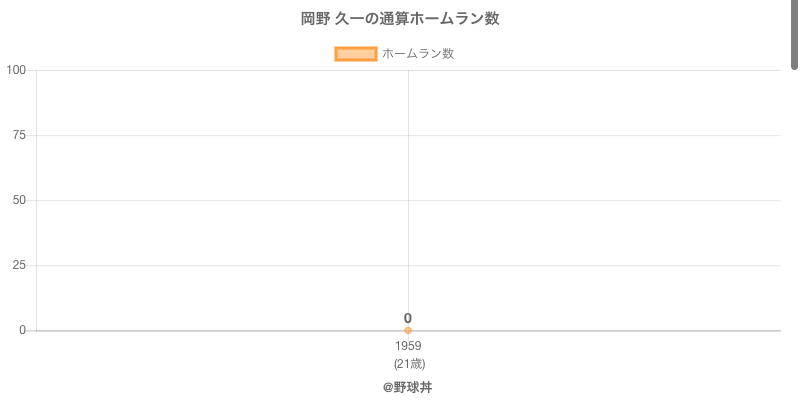Image resolution: width=800 pixels, height=400 pixels.
Task: Click the chart title 岡野 久一の通算ホームラン数
Action: click(x=400, y=19)
